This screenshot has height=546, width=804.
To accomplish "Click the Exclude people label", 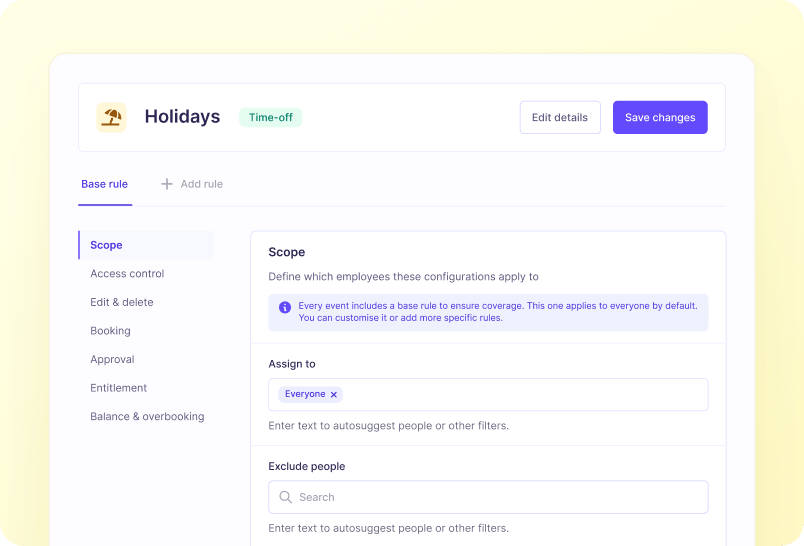I will coord(307,467).
